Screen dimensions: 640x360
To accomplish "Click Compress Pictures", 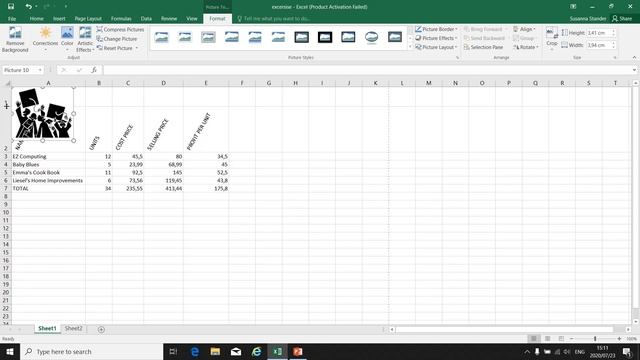I will coord(120,29).
